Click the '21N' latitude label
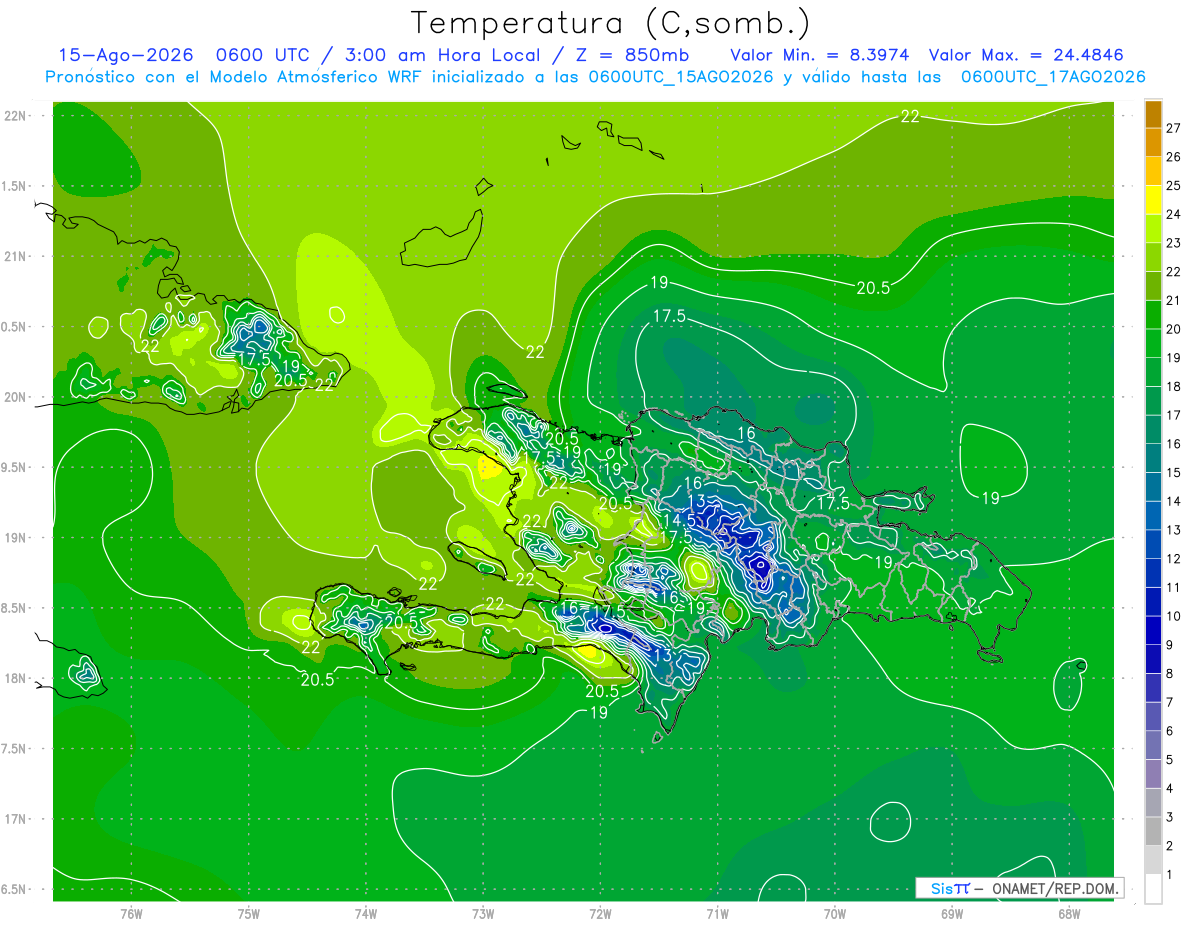Screen dimensions: 1200x927 pos(15,256)
